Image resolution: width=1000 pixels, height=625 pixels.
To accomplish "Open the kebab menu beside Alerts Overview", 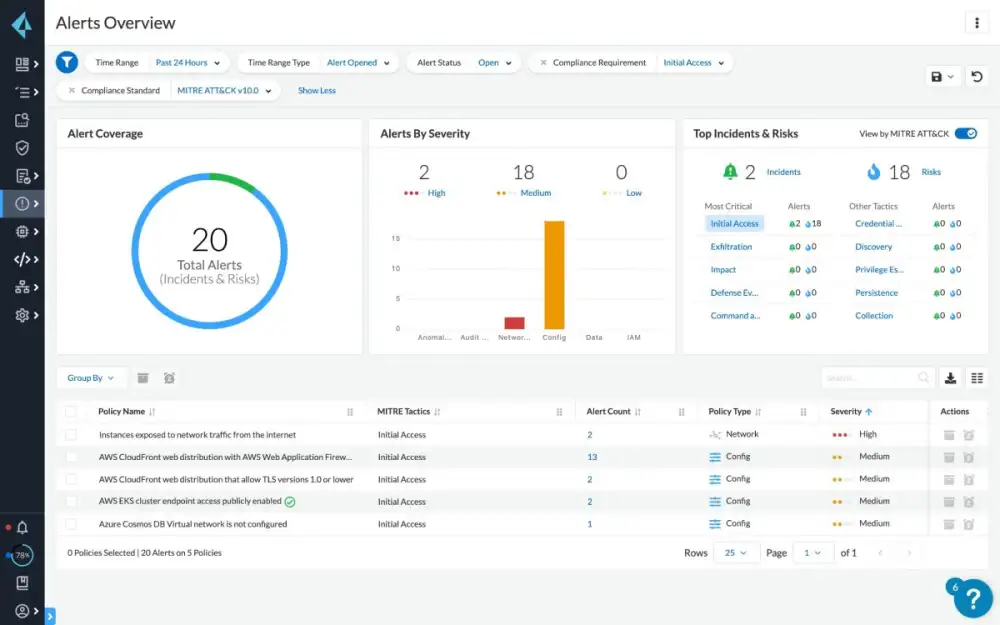I will (x=976, y=23).
